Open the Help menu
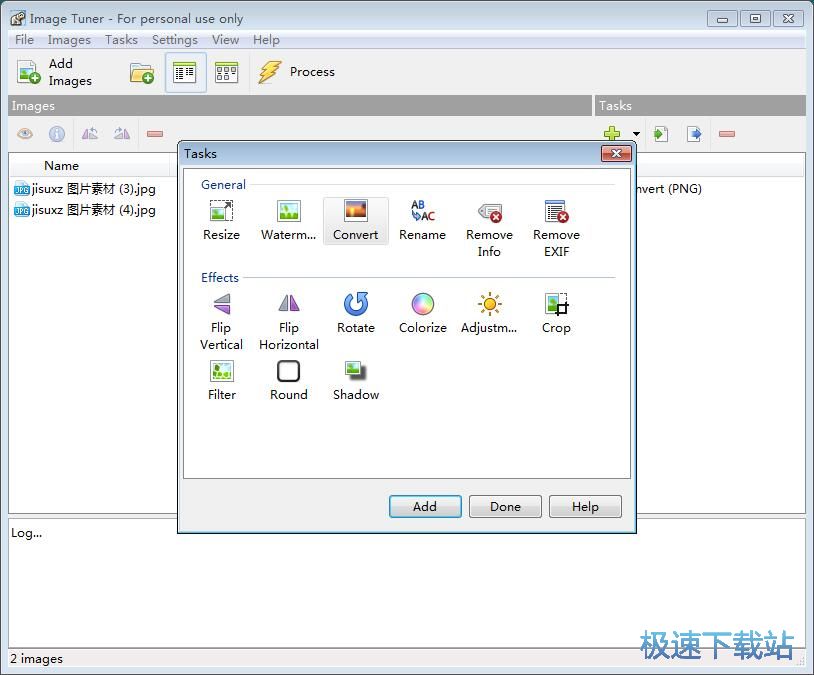This screenshot has width=814, height=675. [x=266, y=39]
